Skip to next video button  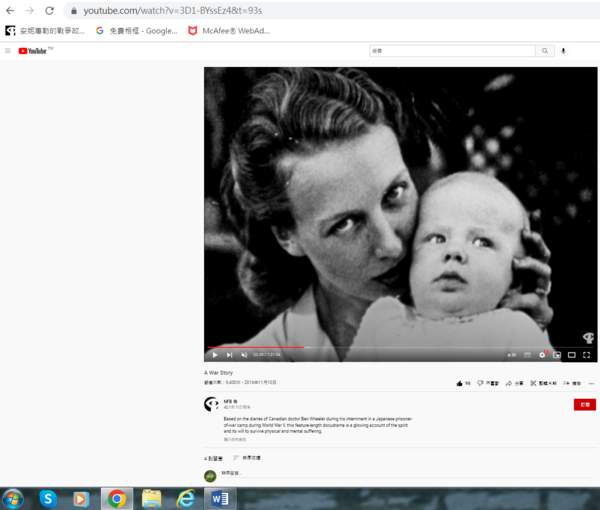point(229,355)
